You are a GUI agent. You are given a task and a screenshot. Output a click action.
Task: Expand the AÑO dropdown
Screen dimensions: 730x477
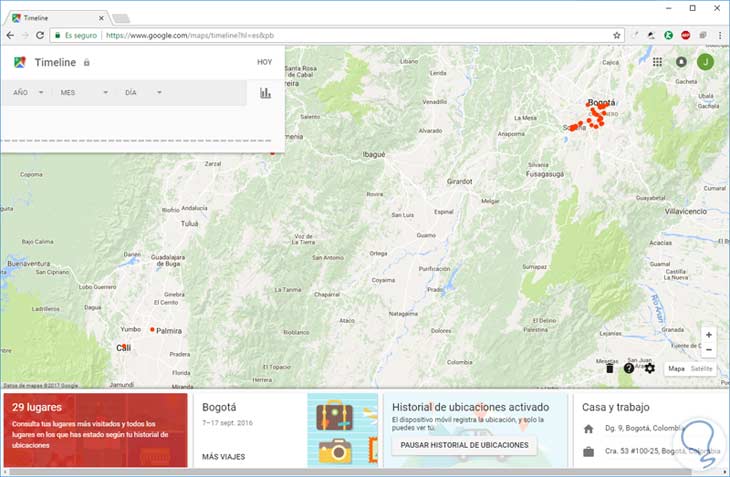(x=28, y=93)
